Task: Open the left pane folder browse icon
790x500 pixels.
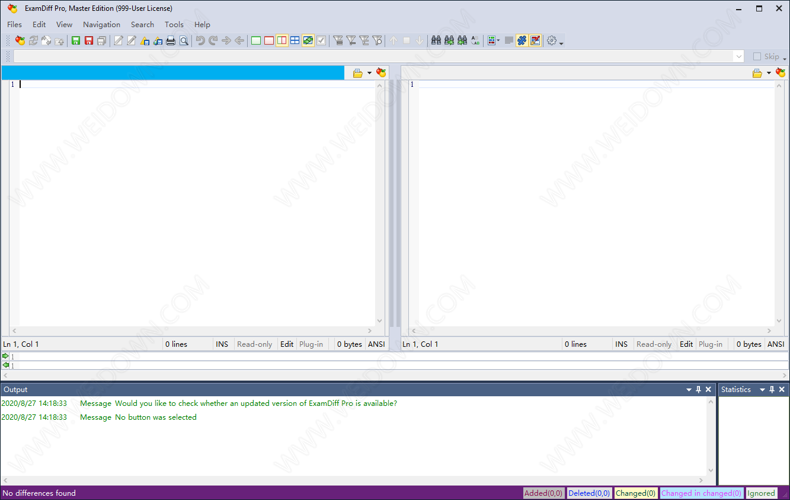Action: pos(358,74)
